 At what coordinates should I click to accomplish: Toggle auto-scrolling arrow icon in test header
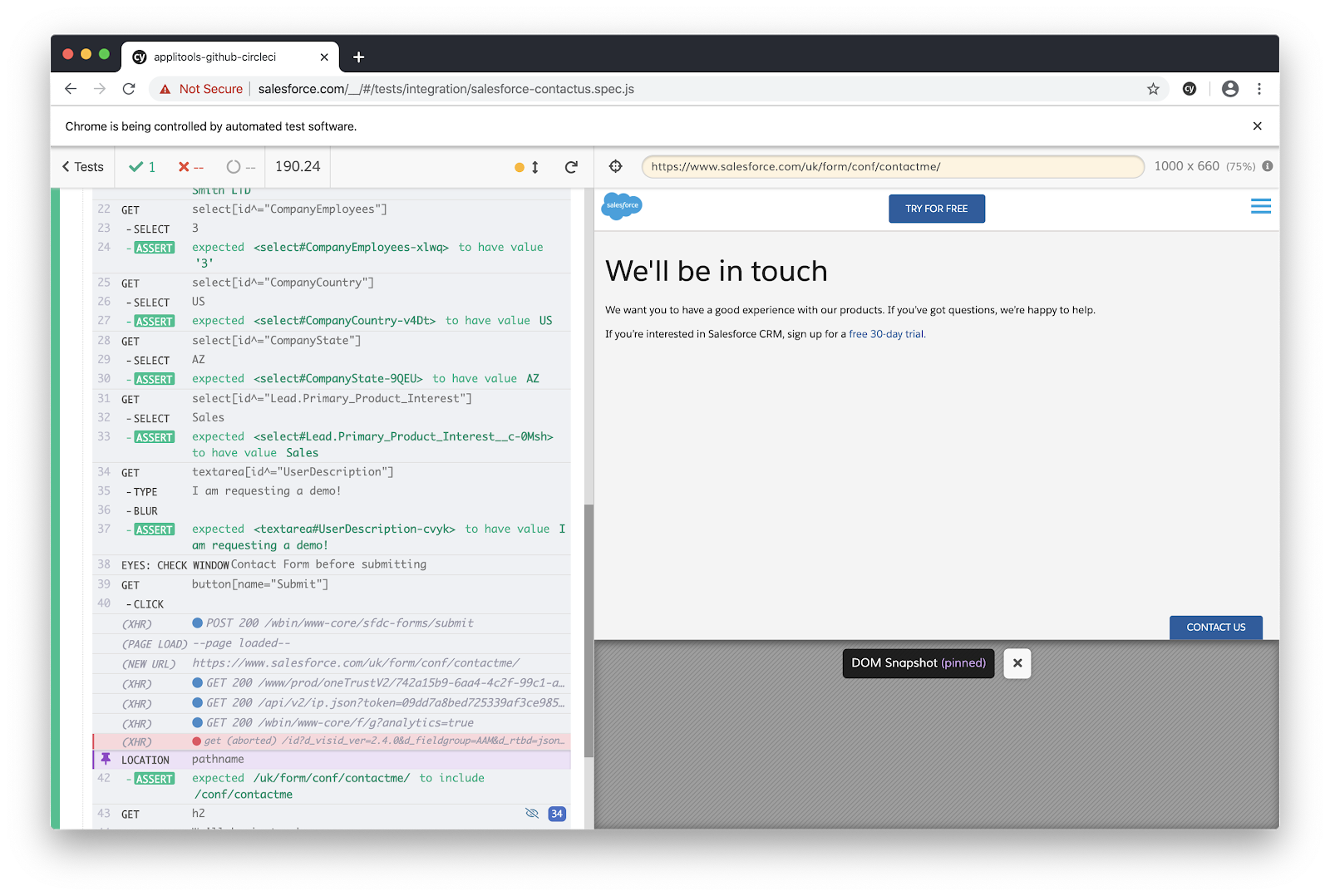pyautogui.click(x=534, y=167)
